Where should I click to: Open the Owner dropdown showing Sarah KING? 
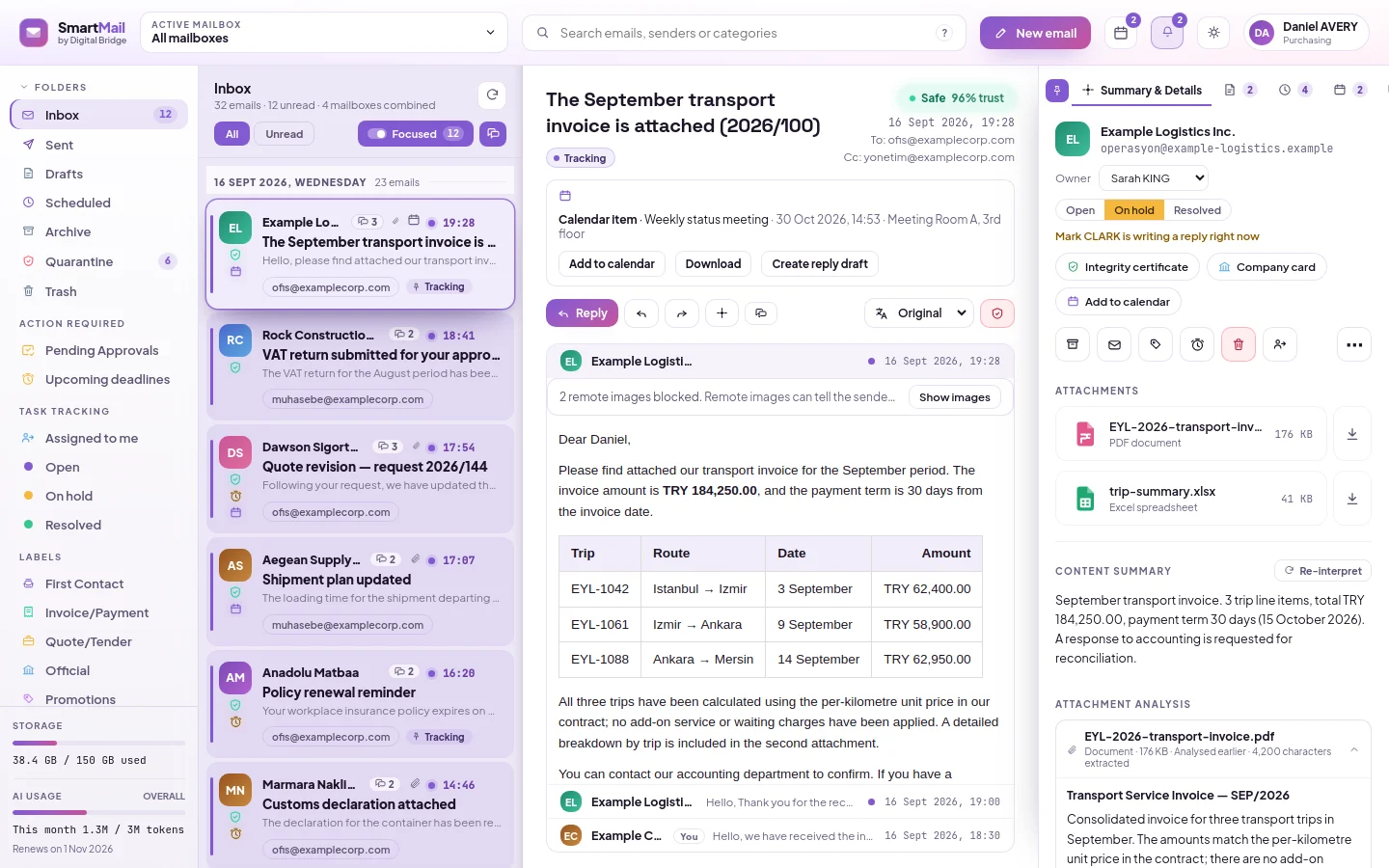tap(1154, 178)
